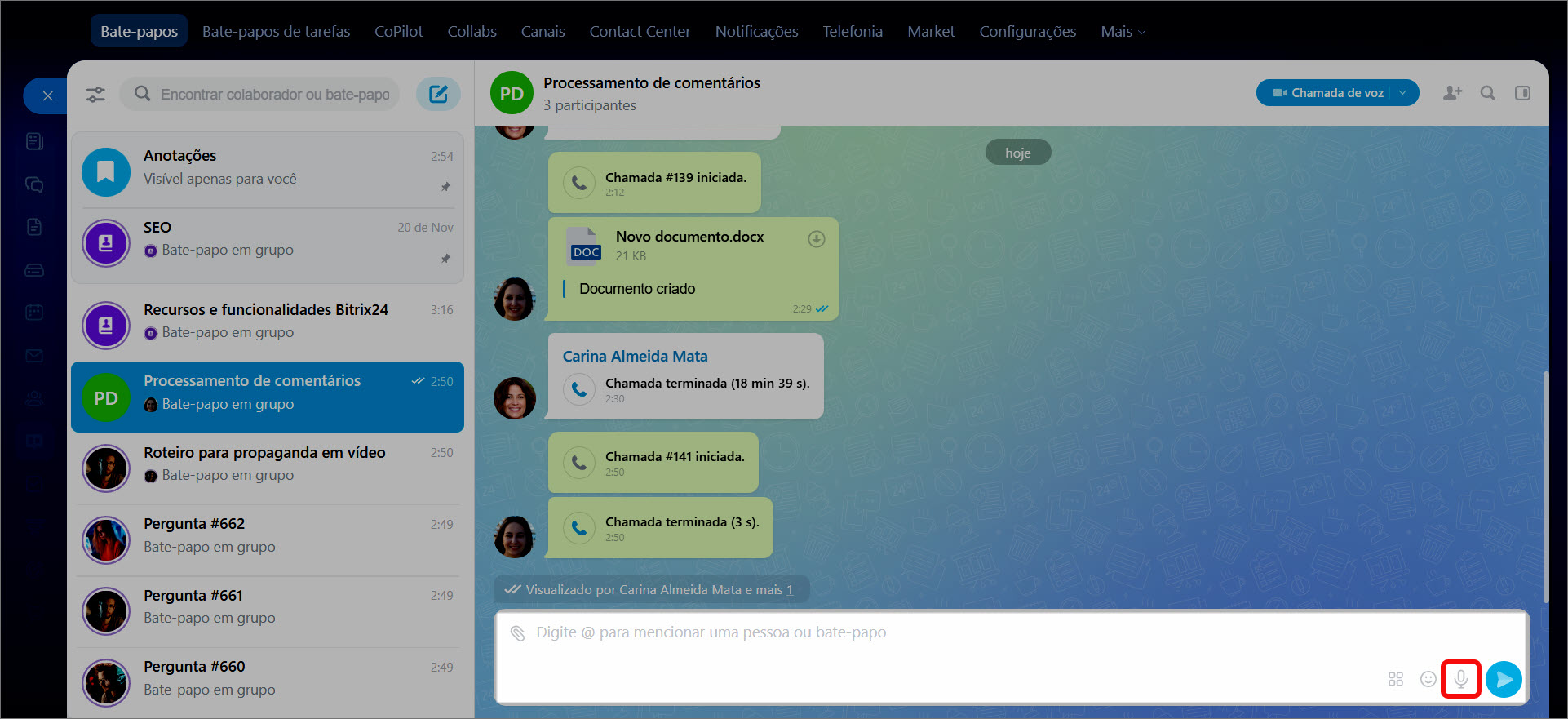Screen dimensions: 1568x719
Task: Open the Pergunta #662 group chat
Action: tap(268, 535)
